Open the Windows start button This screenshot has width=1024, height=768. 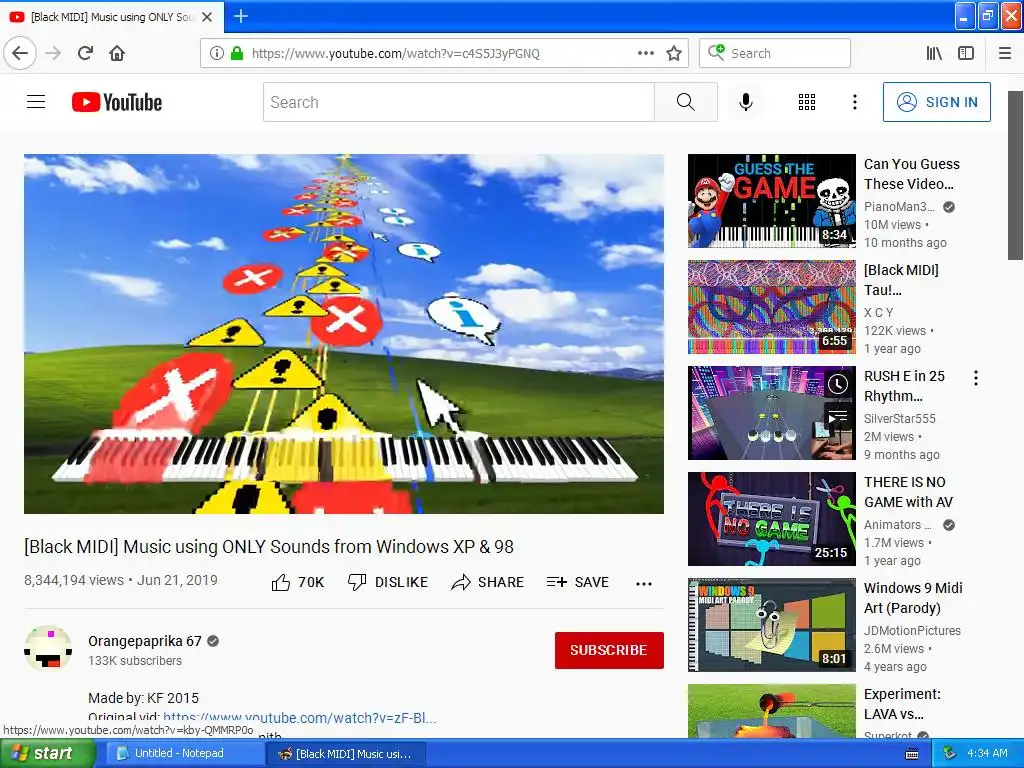click(48, 753)
